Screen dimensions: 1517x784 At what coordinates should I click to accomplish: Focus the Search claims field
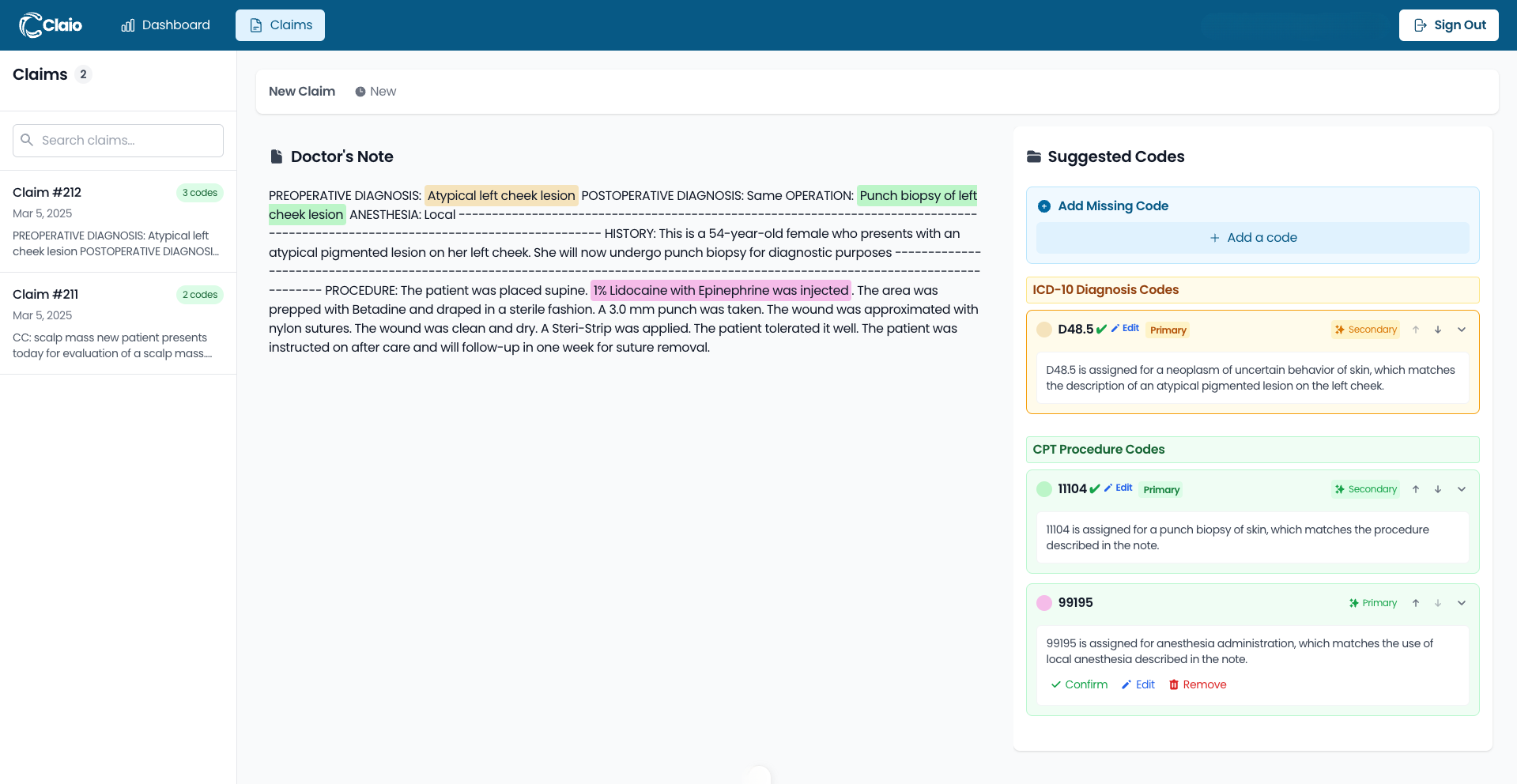(x=118, y=141)
